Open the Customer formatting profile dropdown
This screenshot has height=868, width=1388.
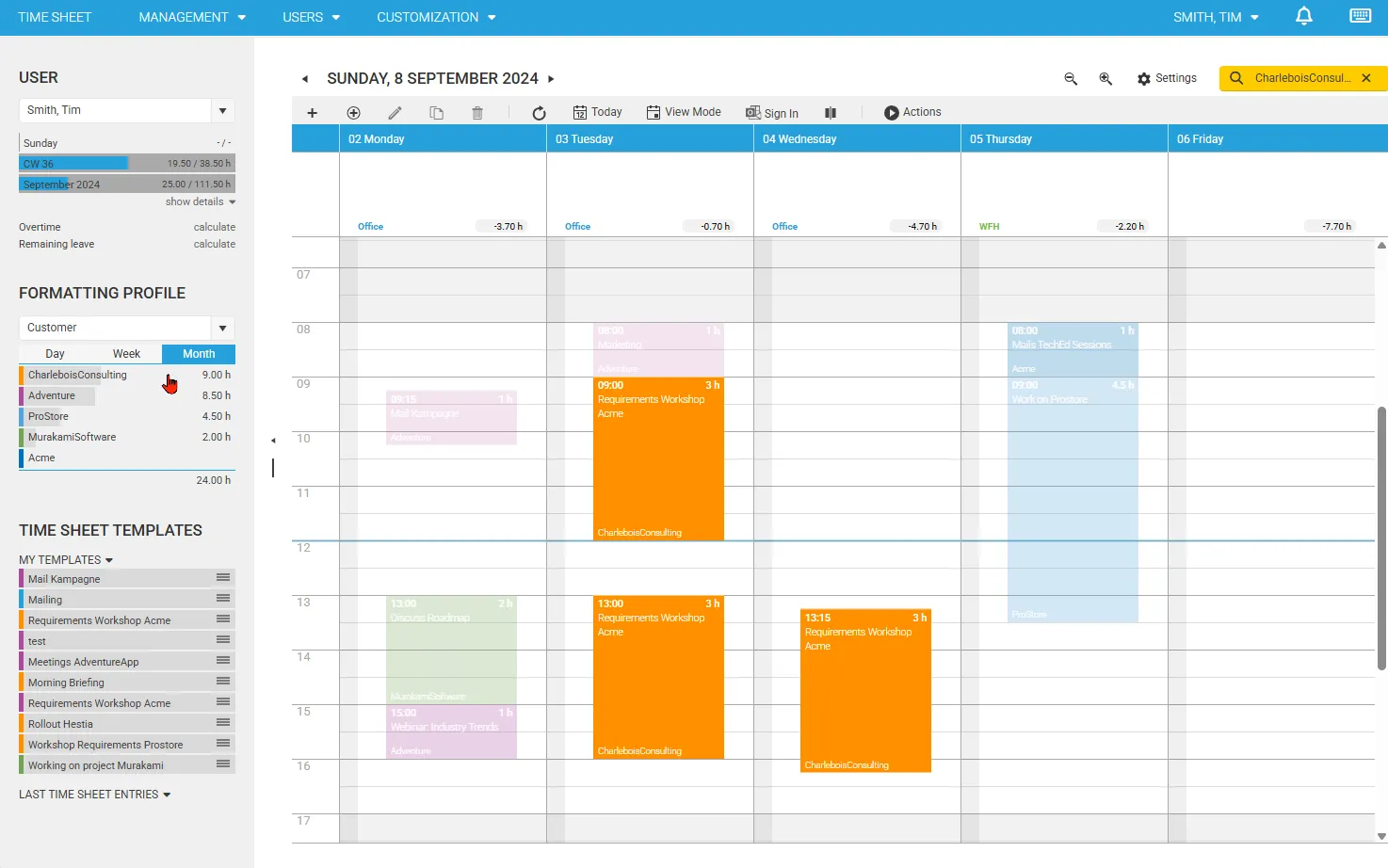pyautogui.click(x=223, y=328)
